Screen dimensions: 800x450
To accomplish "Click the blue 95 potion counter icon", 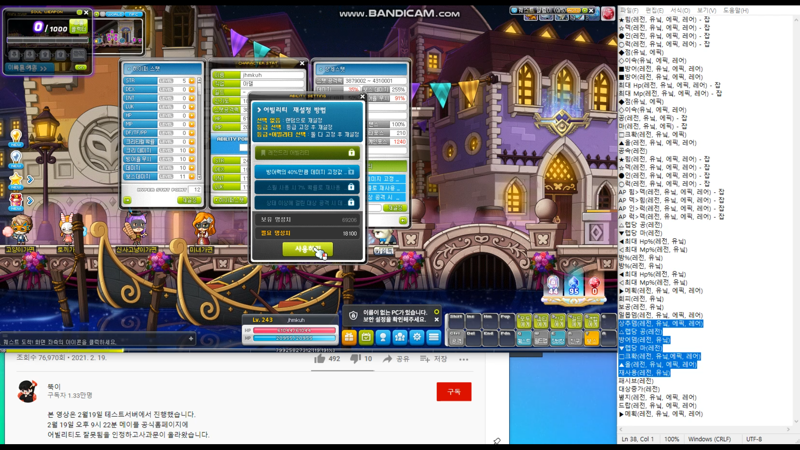I will coord(573,286).
